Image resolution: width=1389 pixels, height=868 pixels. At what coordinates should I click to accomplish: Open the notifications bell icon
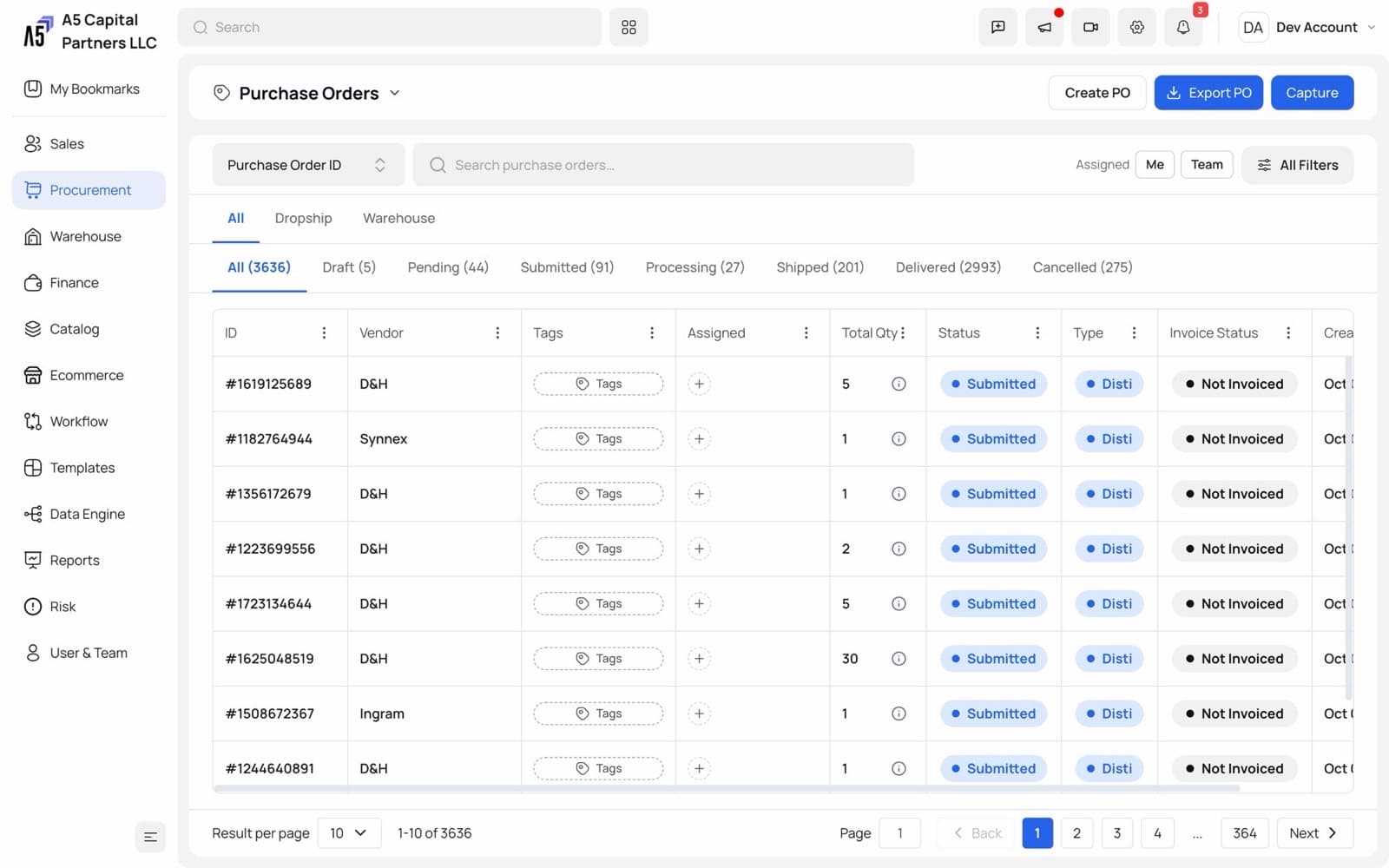(x=1182, y=27)
